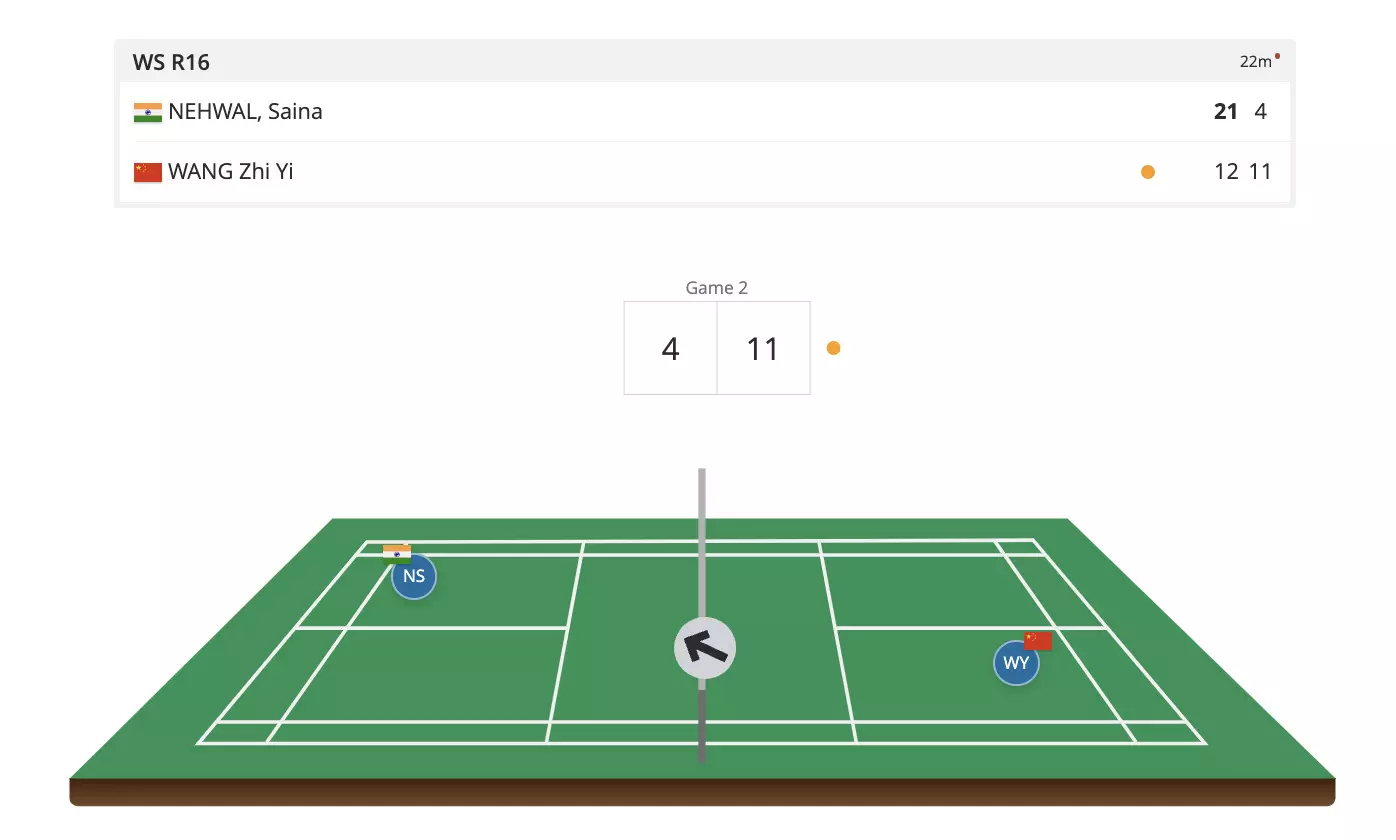Click the orange dot beside the Game 2 score
Image resolution: width=1396 pixels, height=840 pixels.
tap(833, 348)
